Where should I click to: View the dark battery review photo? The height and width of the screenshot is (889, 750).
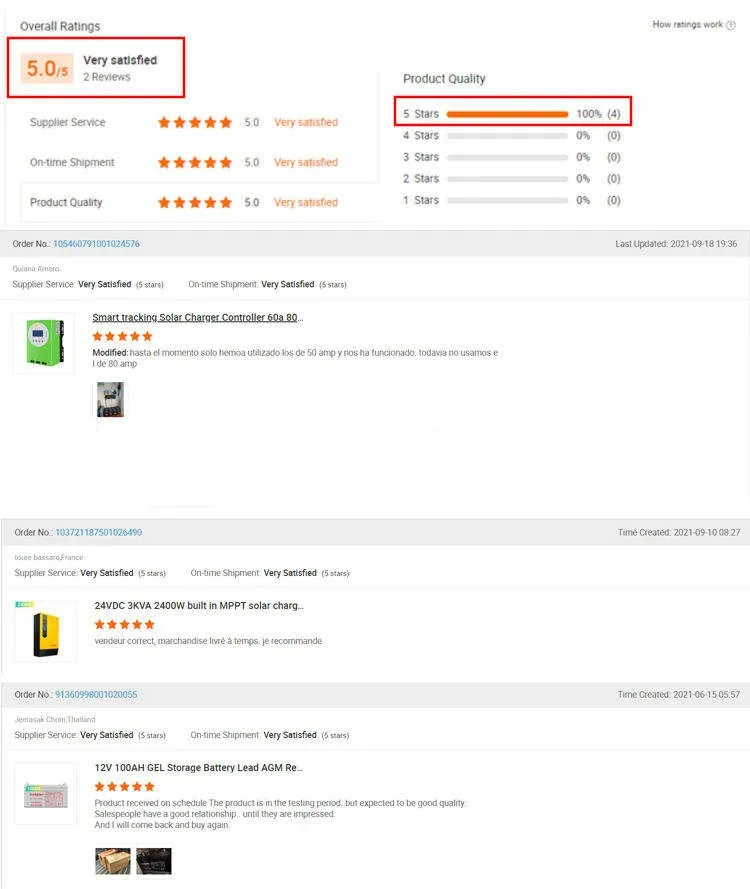click(154, 861)
